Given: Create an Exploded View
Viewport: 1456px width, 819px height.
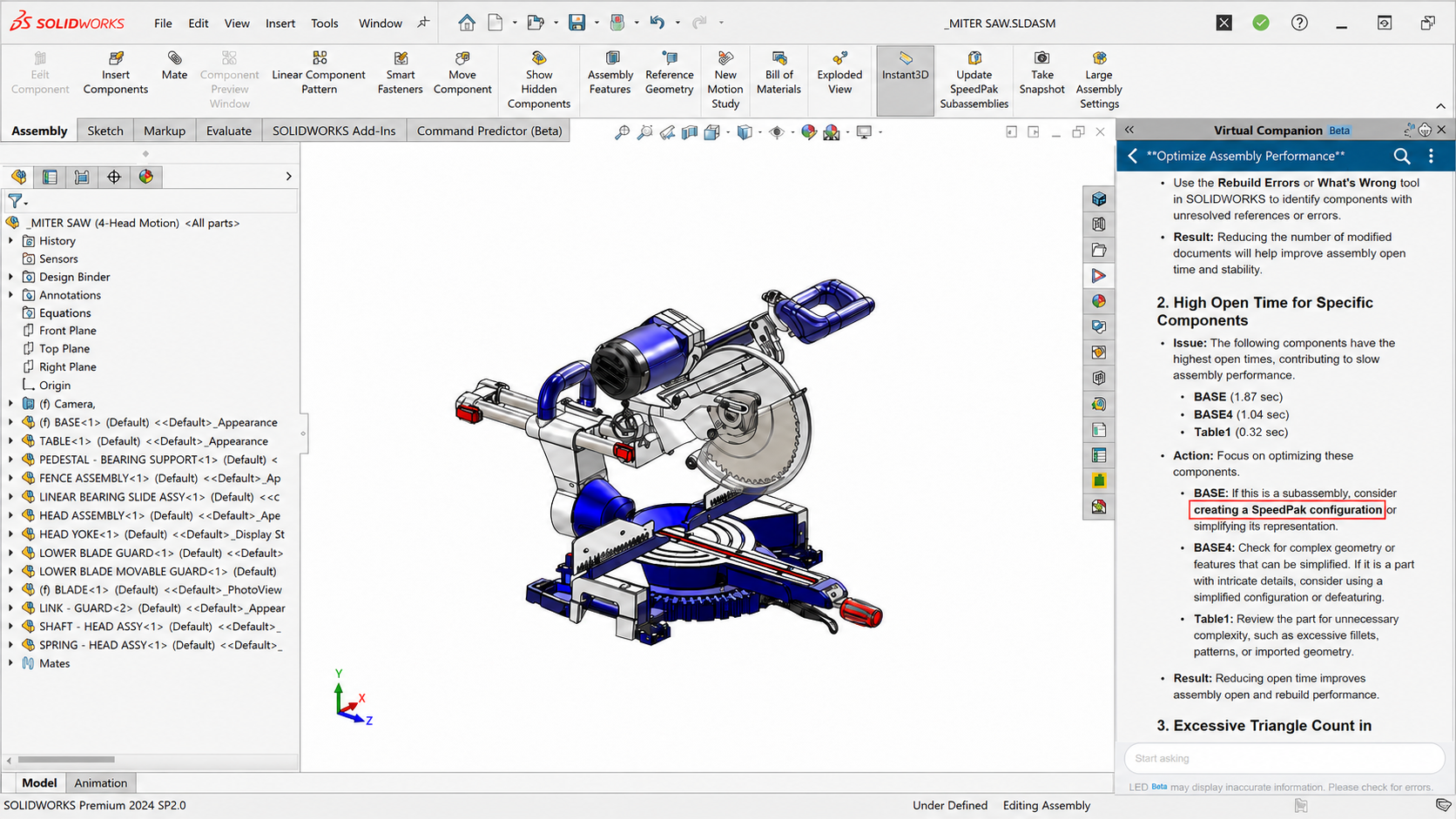Looking at the screenshot, I should tap(840, 73).
